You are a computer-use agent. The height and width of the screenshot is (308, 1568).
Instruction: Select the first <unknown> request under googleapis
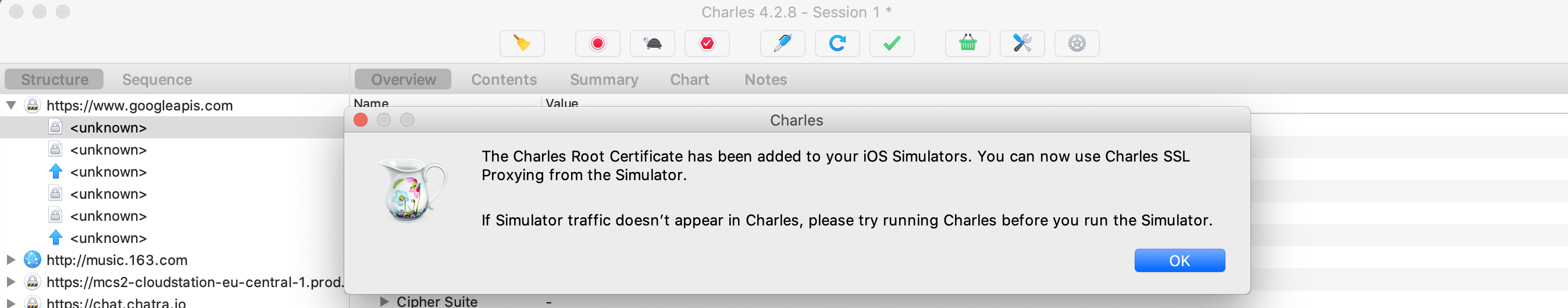(108, 128)
